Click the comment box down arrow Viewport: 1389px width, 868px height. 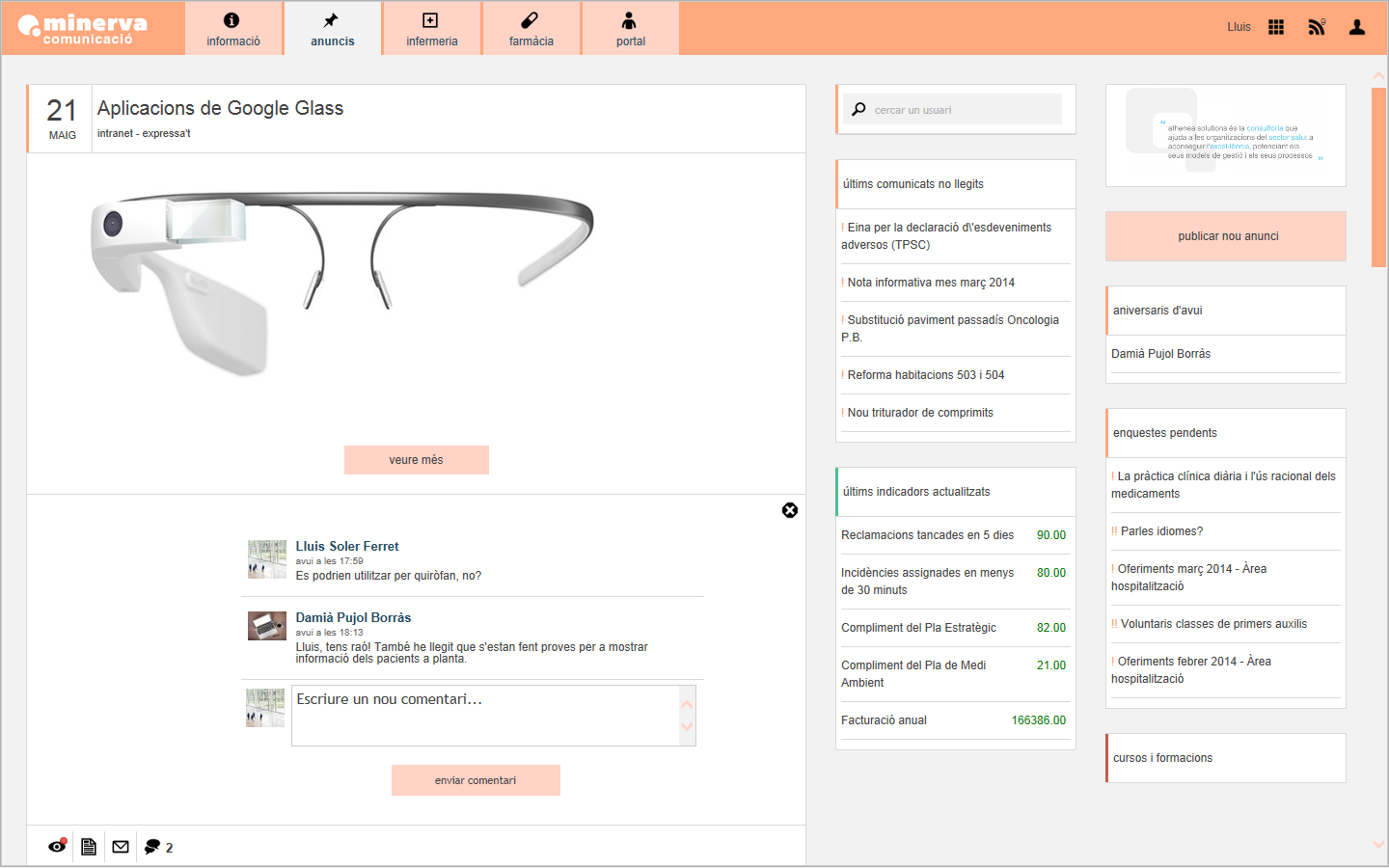[x=687, y=726]
